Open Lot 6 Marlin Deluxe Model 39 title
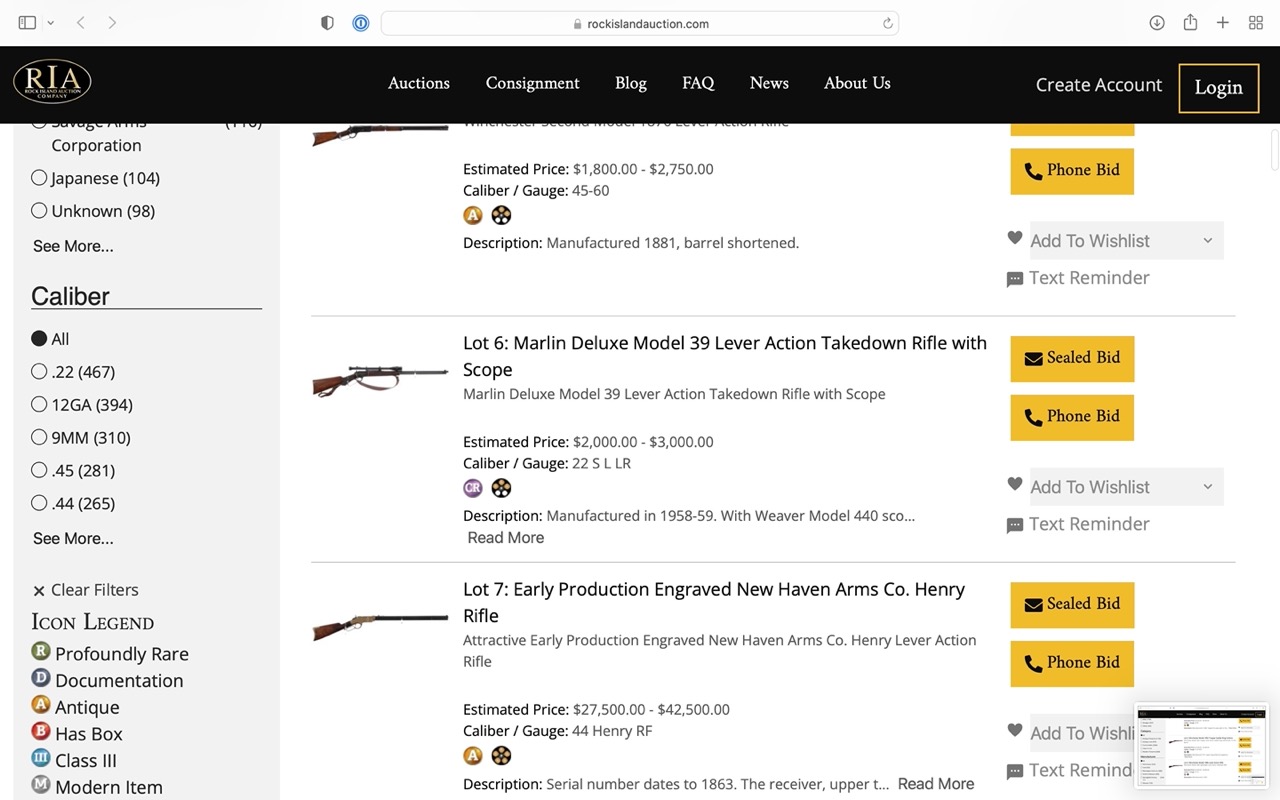 (x=725, y=356)
